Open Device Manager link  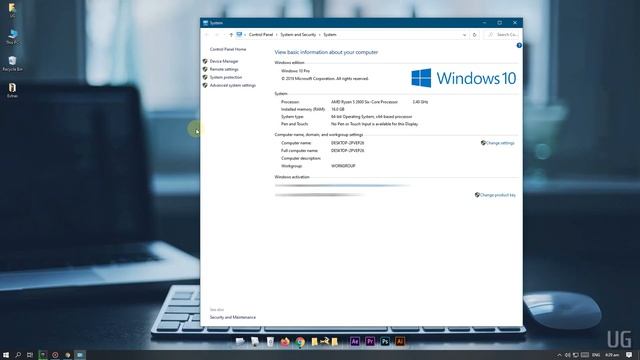pyautogui.click(x=224, y=61)
